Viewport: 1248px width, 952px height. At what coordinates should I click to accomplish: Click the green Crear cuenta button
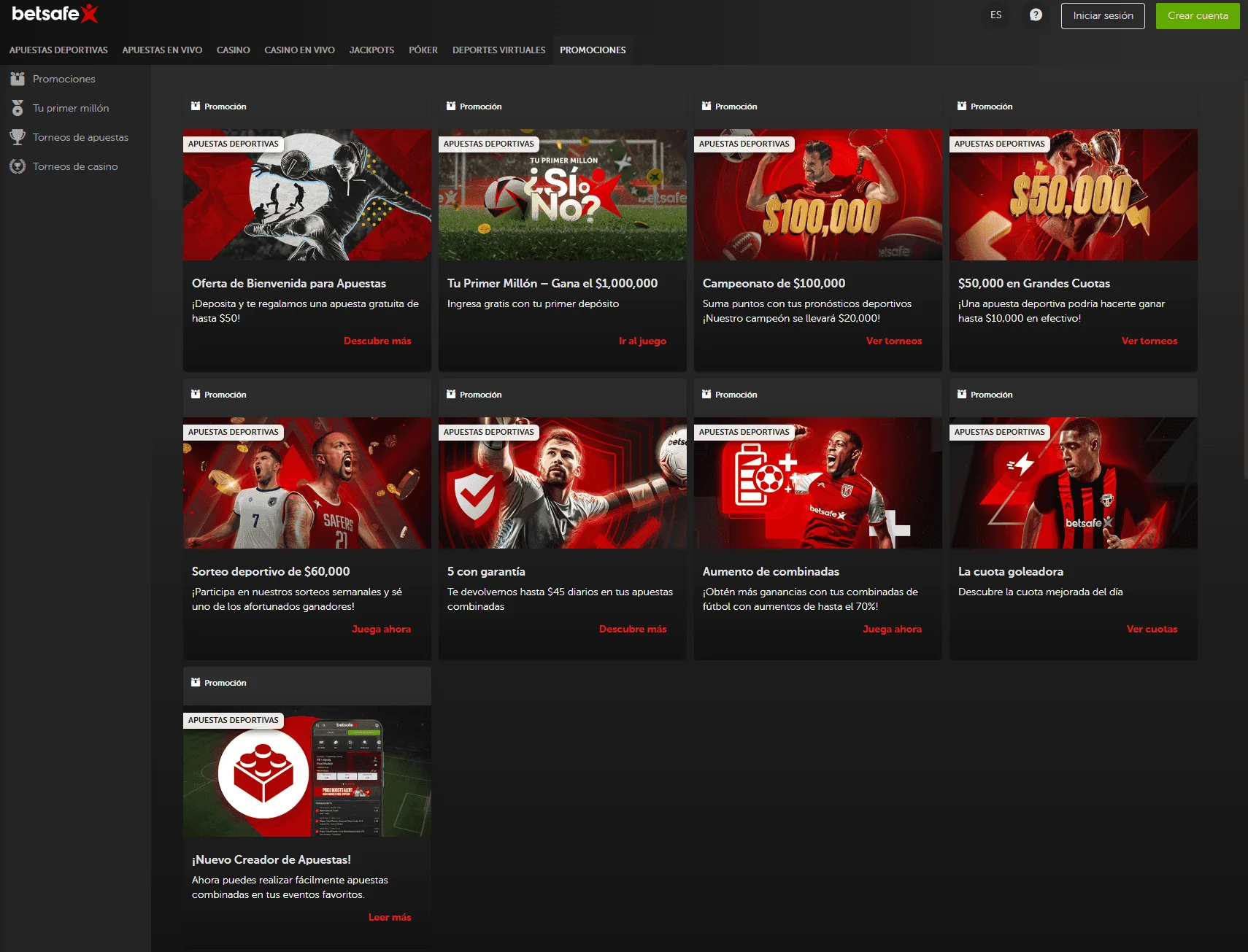tap(1198, 16)
